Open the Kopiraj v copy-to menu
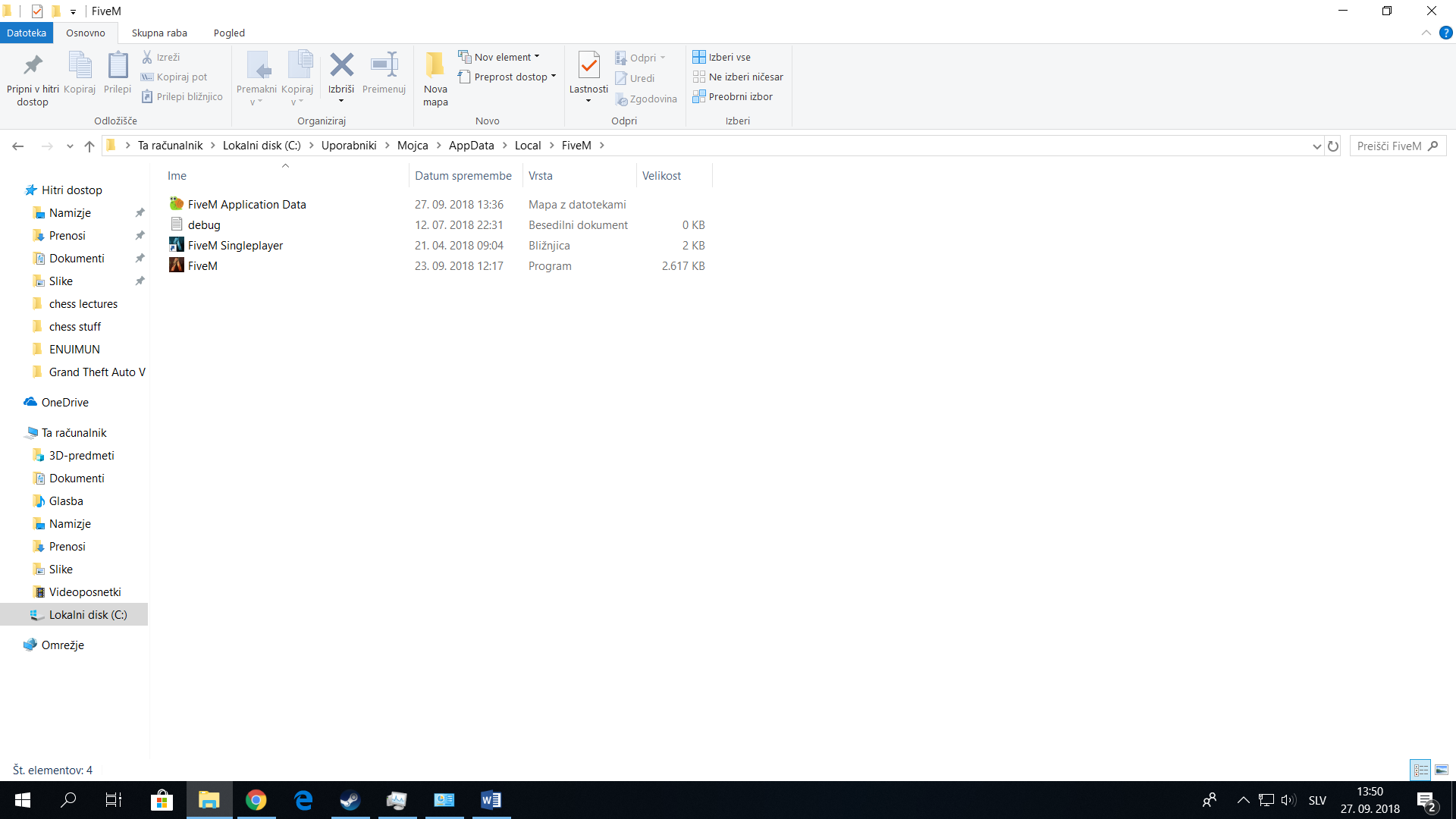Viewport: 1456px width, 819px height. coord(297,79)
